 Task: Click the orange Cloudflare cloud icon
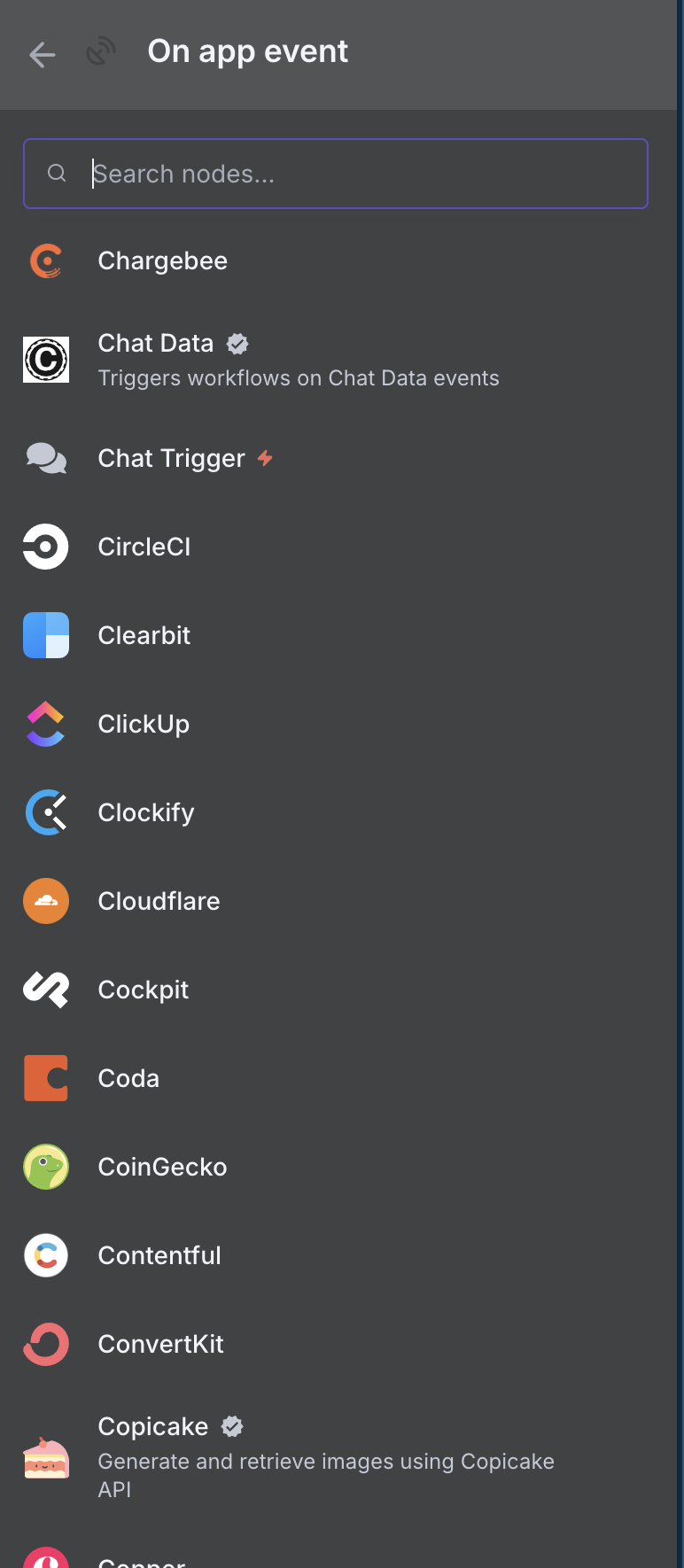pyautogui.click(x=46, y=901)
